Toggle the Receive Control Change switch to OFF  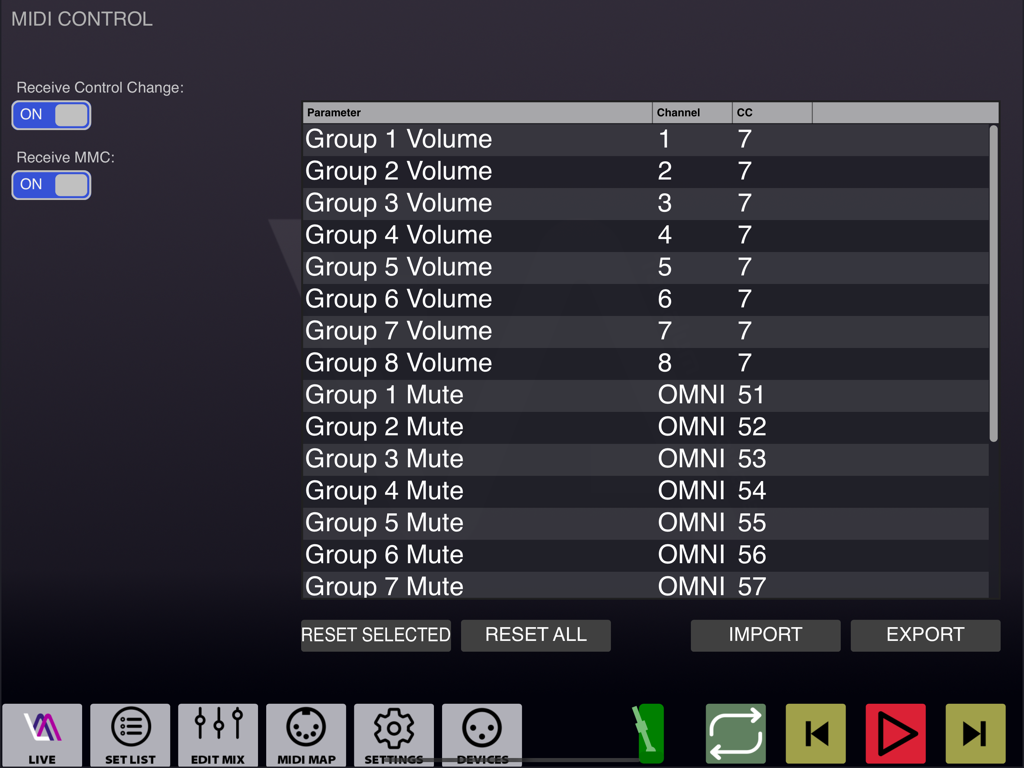[x=51, y=115]
